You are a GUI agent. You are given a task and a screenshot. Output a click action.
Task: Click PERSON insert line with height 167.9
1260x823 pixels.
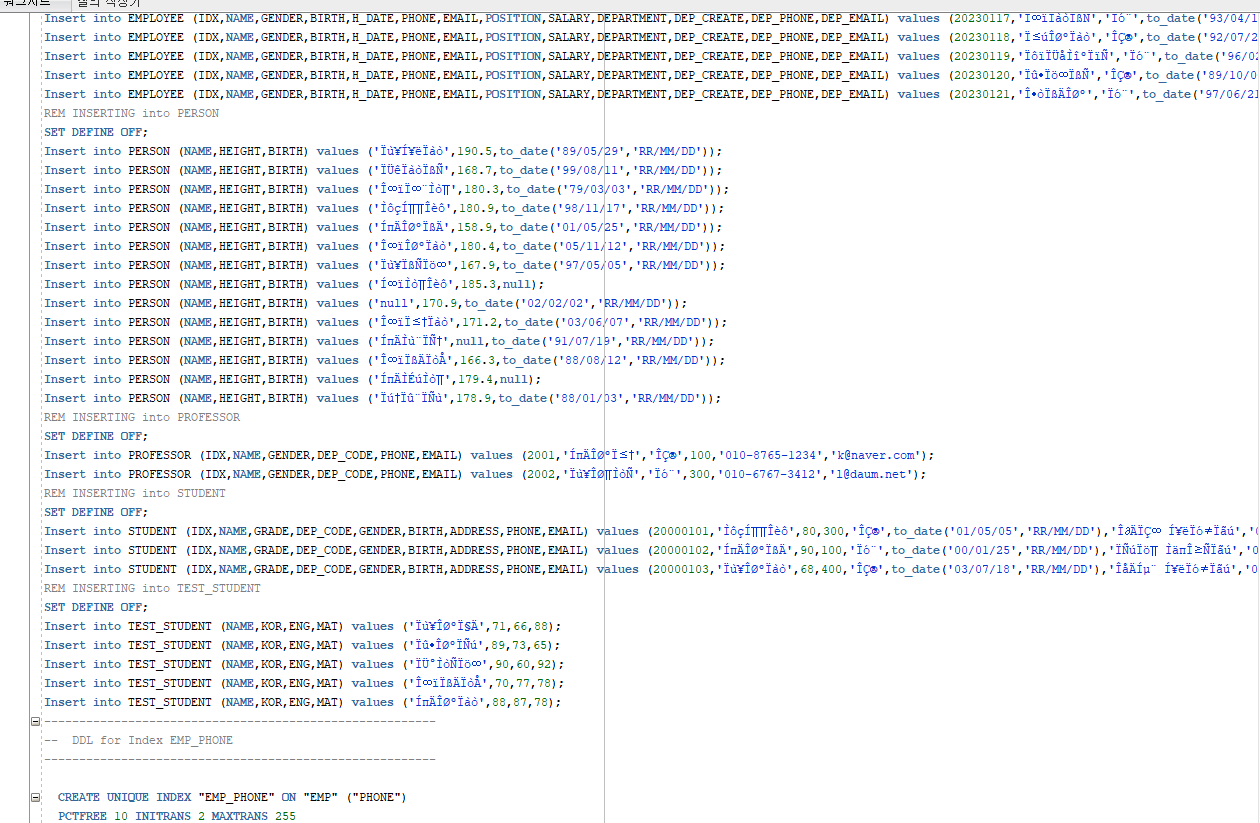[385, 265]
